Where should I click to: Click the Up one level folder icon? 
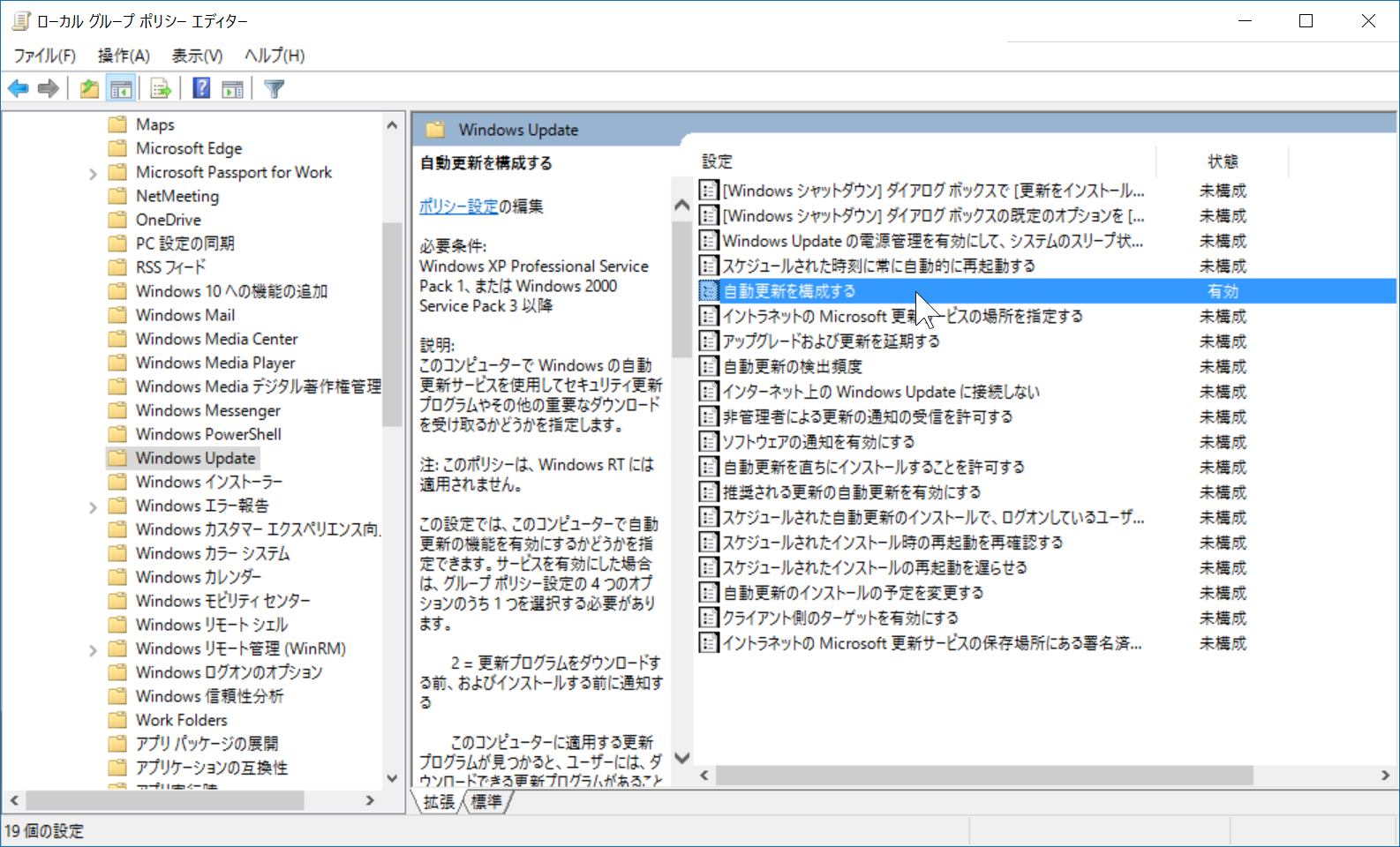coord(89,88)
